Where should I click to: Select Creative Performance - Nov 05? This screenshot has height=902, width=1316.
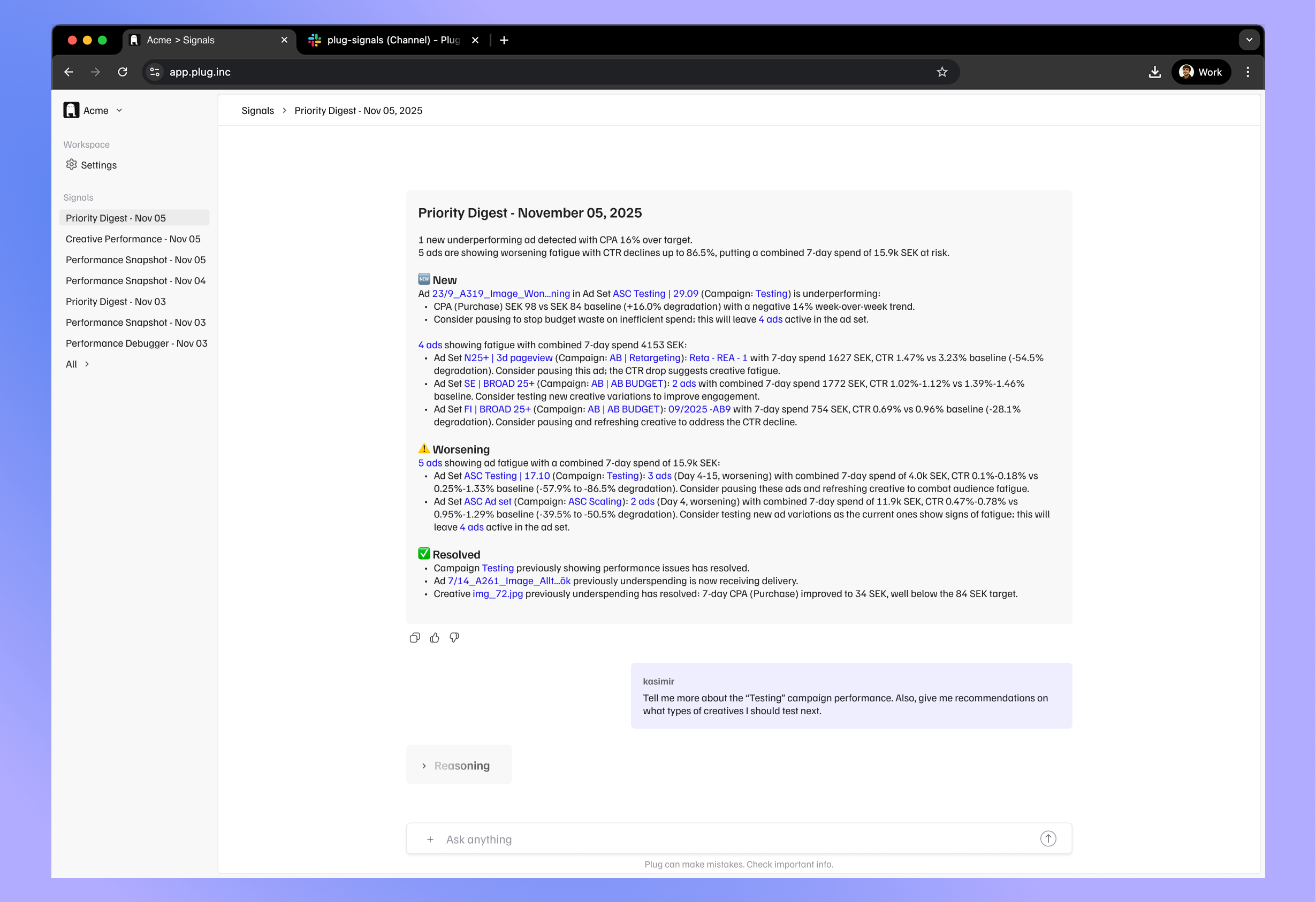[x=133, y=239]
